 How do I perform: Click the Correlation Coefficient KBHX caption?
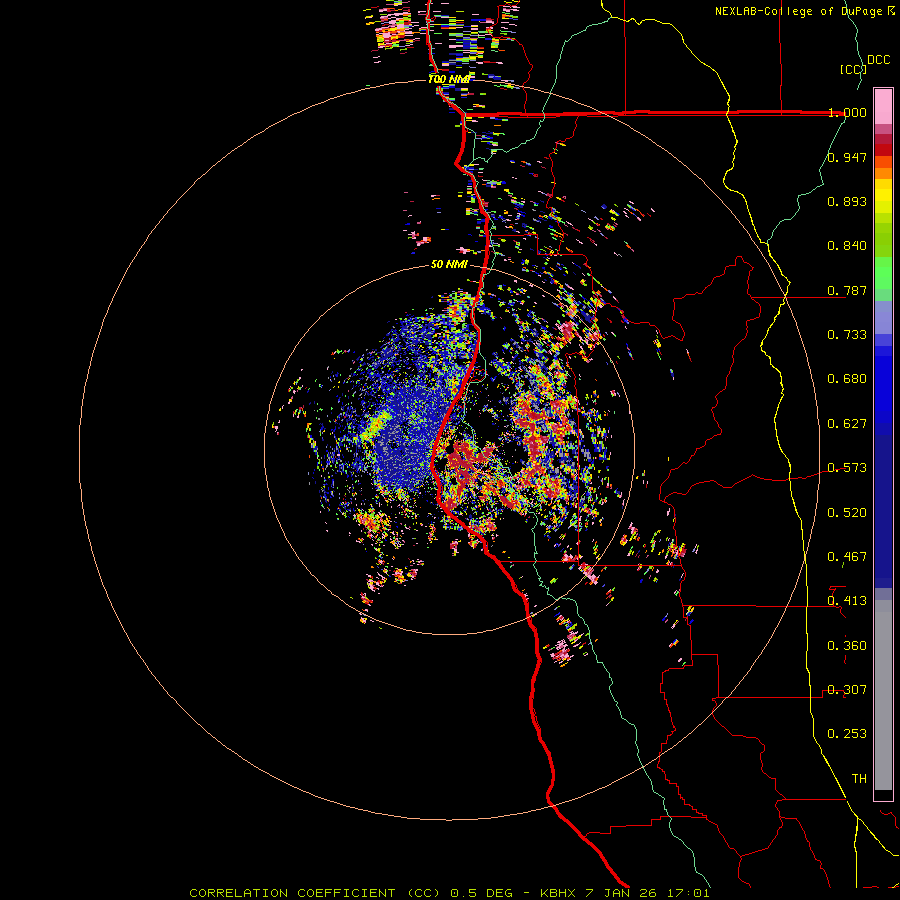tap(449, 893)
